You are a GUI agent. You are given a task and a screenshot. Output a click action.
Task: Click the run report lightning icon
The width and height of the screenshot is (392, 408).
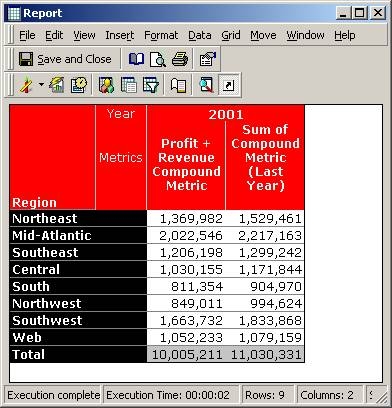coord(26,85)
